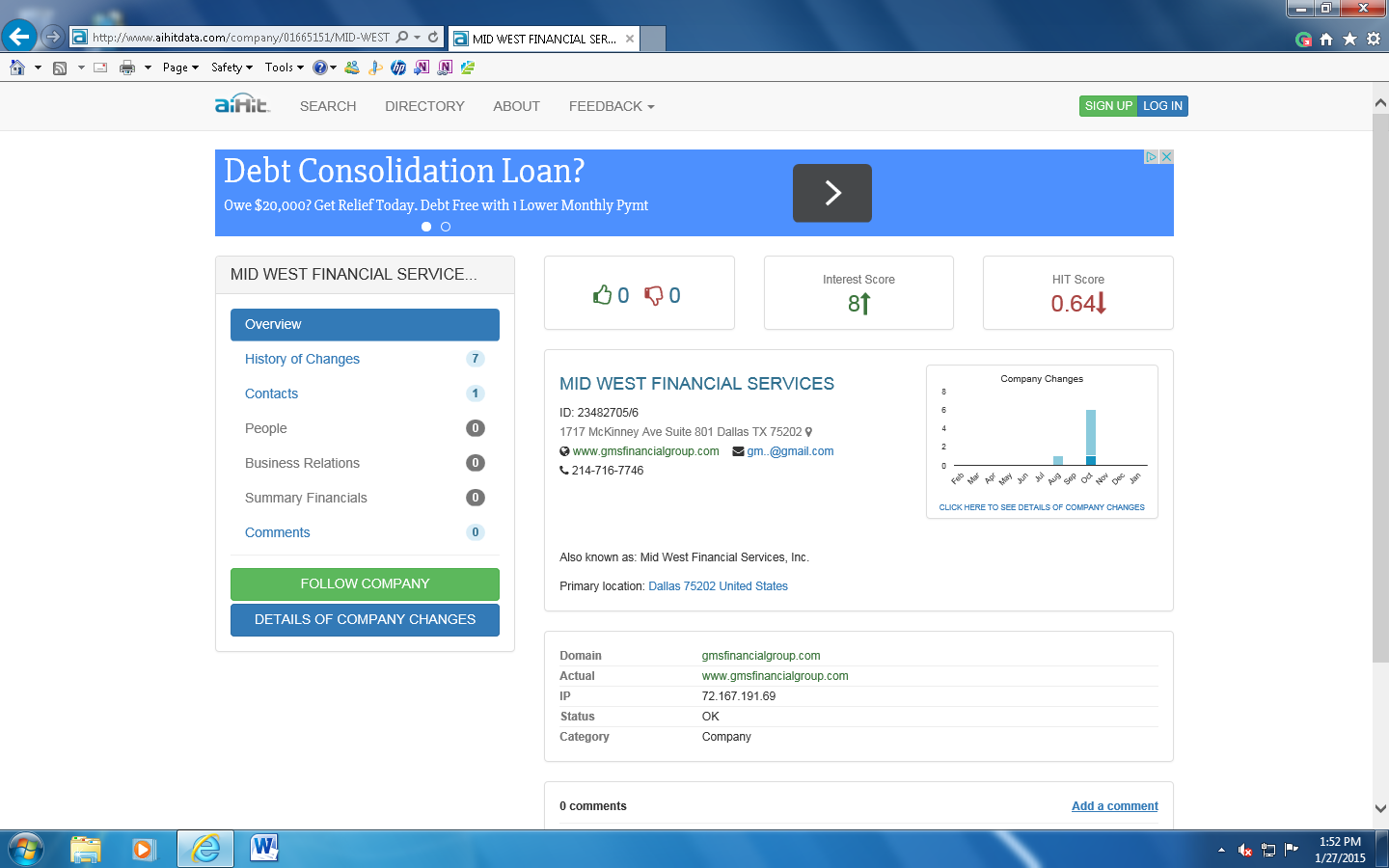The image size is (1389, 868).
Task: Click the Print icon in command bar
Action: (x=126, y=68)
